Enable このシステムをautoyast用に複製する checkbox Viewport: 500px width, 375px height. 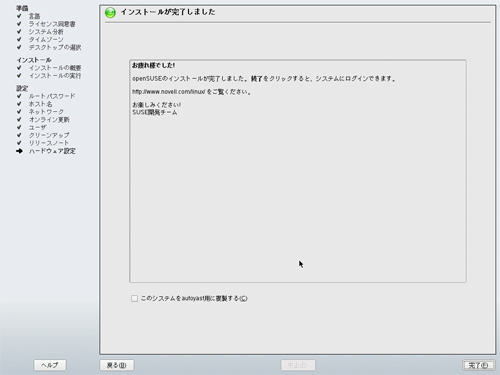pos(134,298)
